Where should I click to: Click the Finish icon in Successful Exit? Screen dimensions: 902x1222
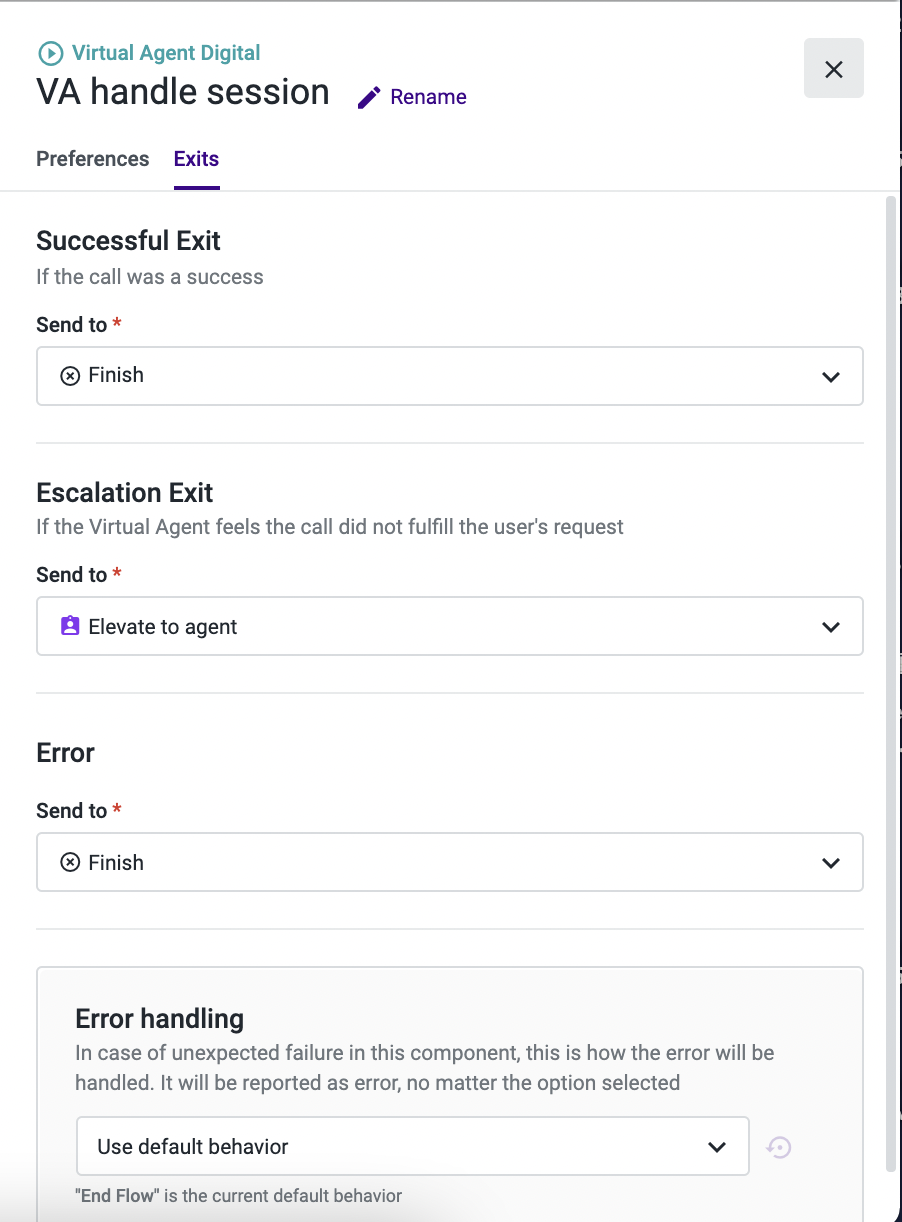click(x=70, y=376)
